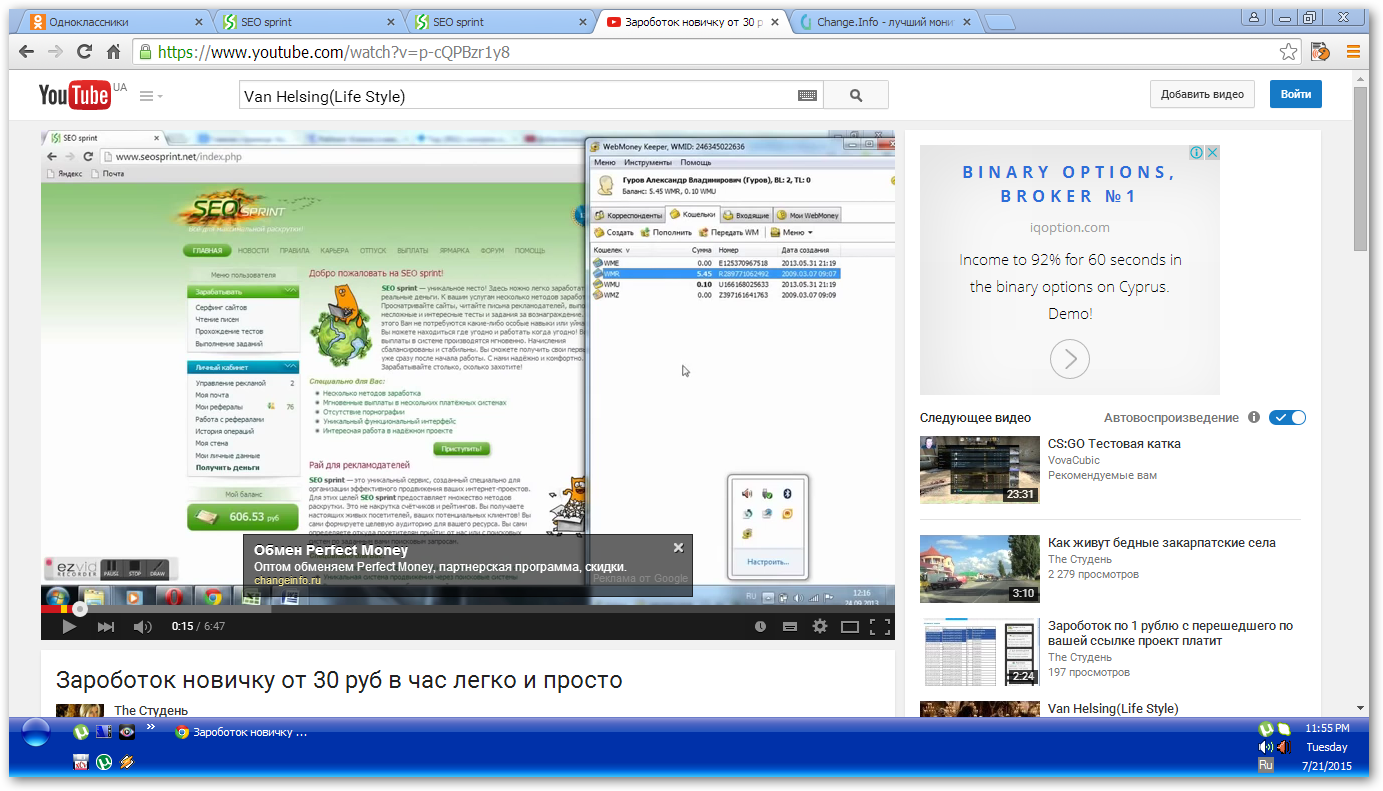Click the Добавить видео button
Screen dimensions: 1383x791
pos(1202,95)
